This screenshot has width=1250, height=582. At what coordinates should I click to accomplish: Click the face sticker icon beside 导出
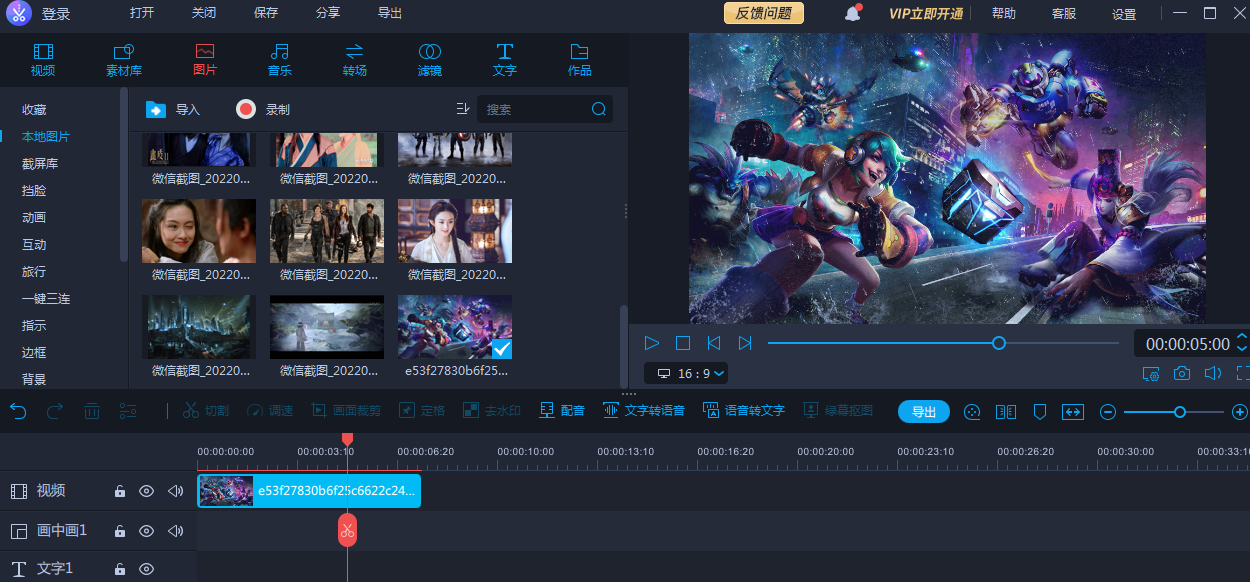click(971, 411)
